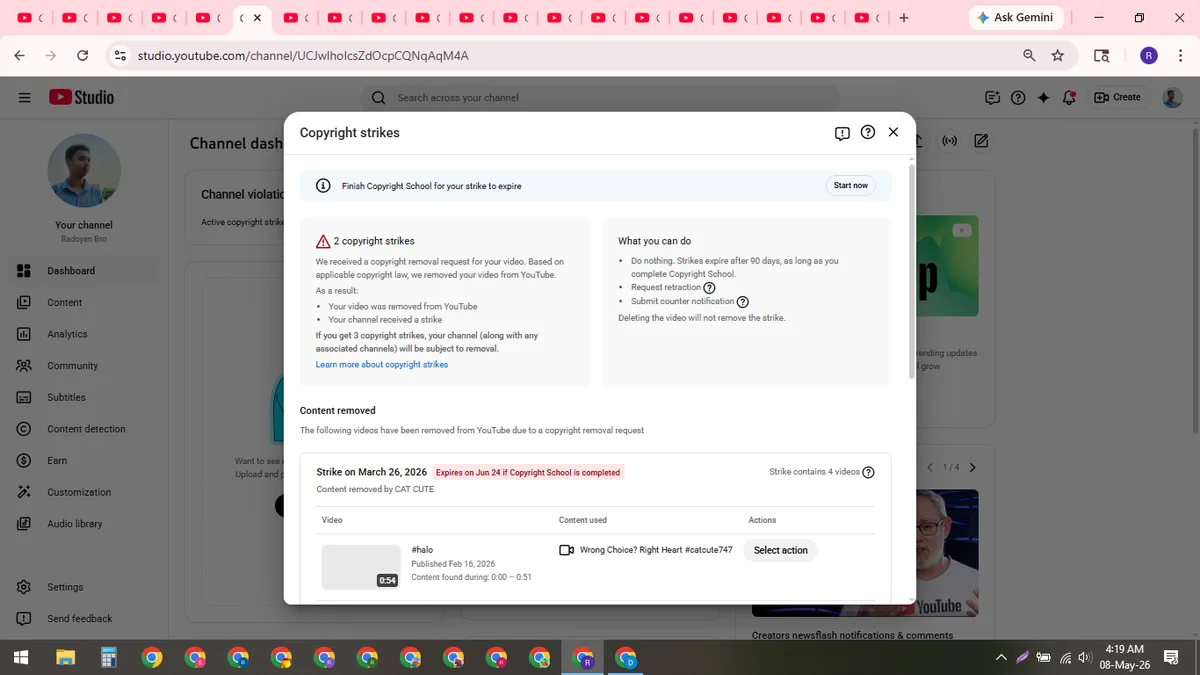The image size is (1200, 675).
Task: Click the YouTube Studio logo
Action: pos(82,97)
